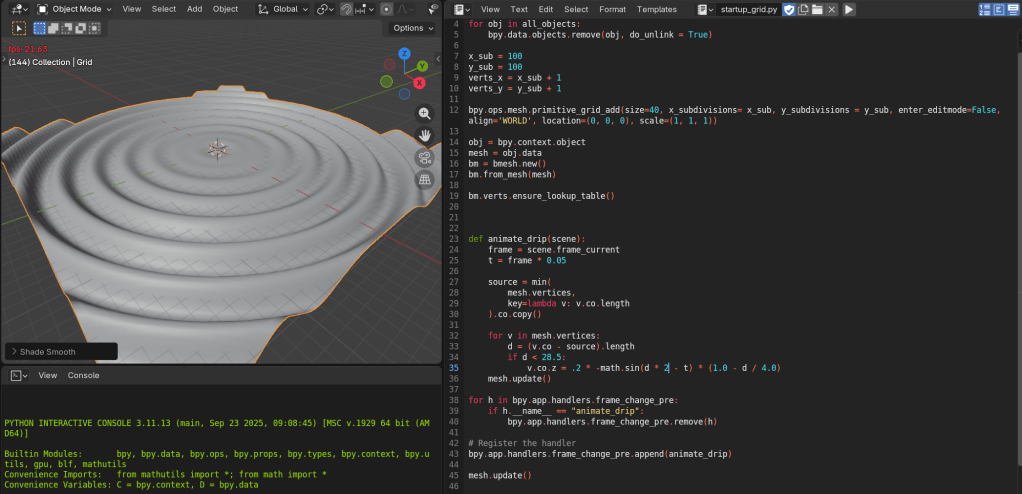This screenshot has height=494, width=1022.
Task: Click the pan hand icon in viewport
Action: pyautogui.click(x=425, y=136)
